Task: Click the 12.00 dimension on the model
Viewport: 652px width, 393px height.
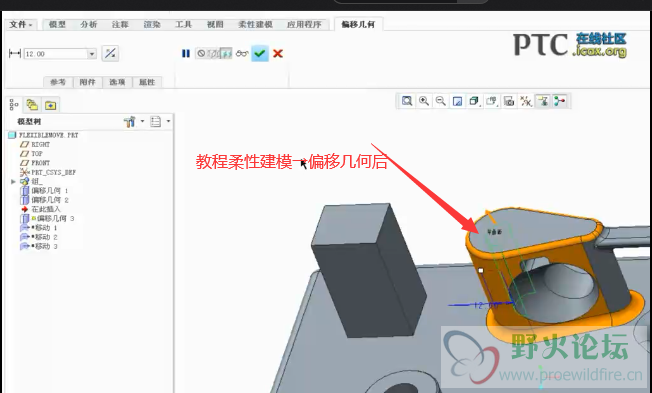Action: pyautogui.click(x=486, y=305)
